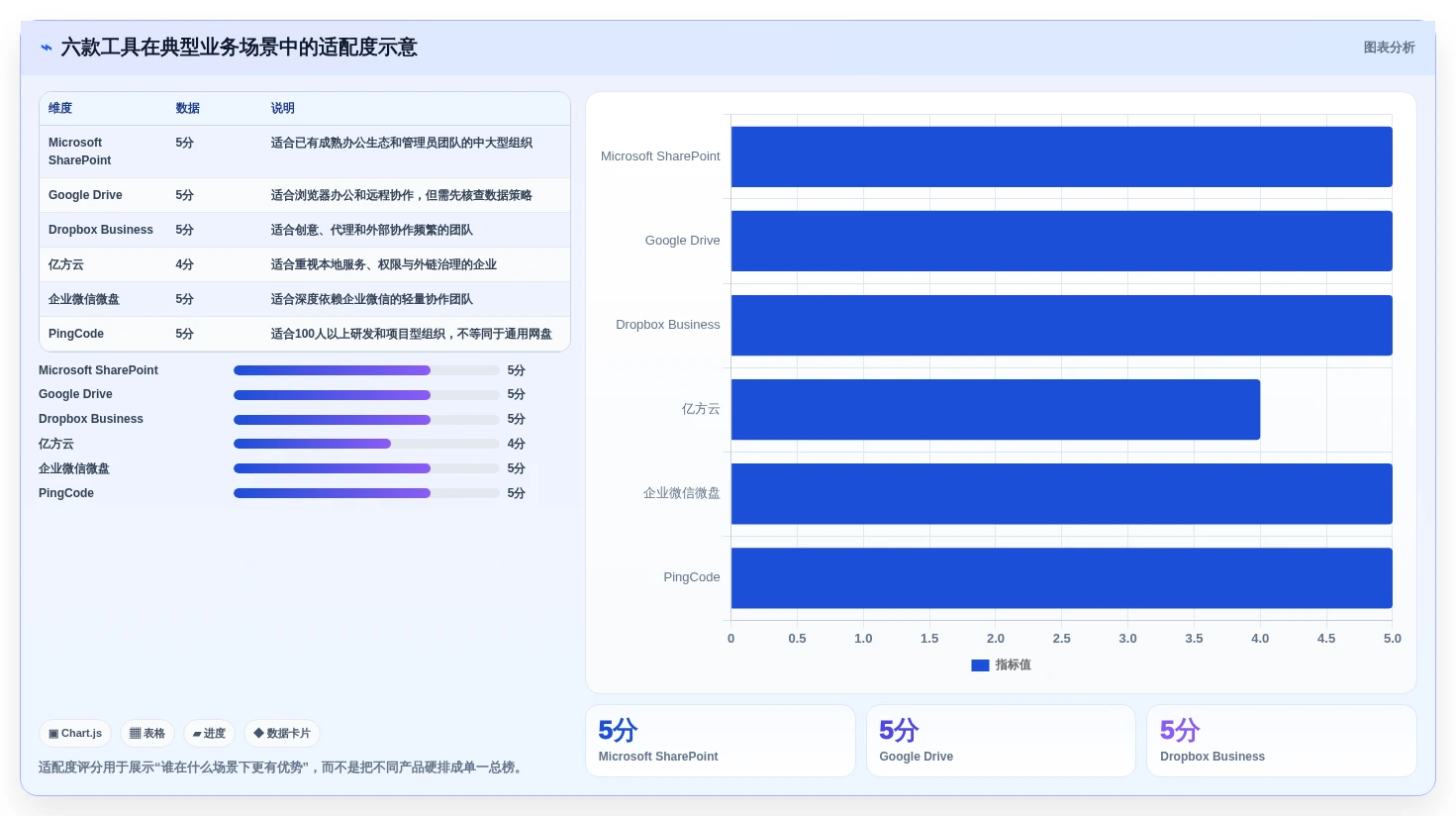Click Microsoft SharePoint progress bar

(x=366, y=370)
